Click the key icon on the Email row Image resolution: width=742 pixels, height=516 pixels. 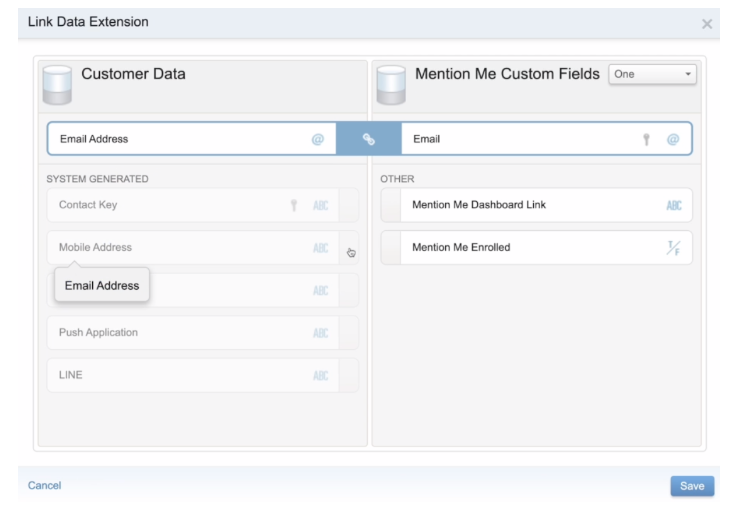[x=646, y=139]
